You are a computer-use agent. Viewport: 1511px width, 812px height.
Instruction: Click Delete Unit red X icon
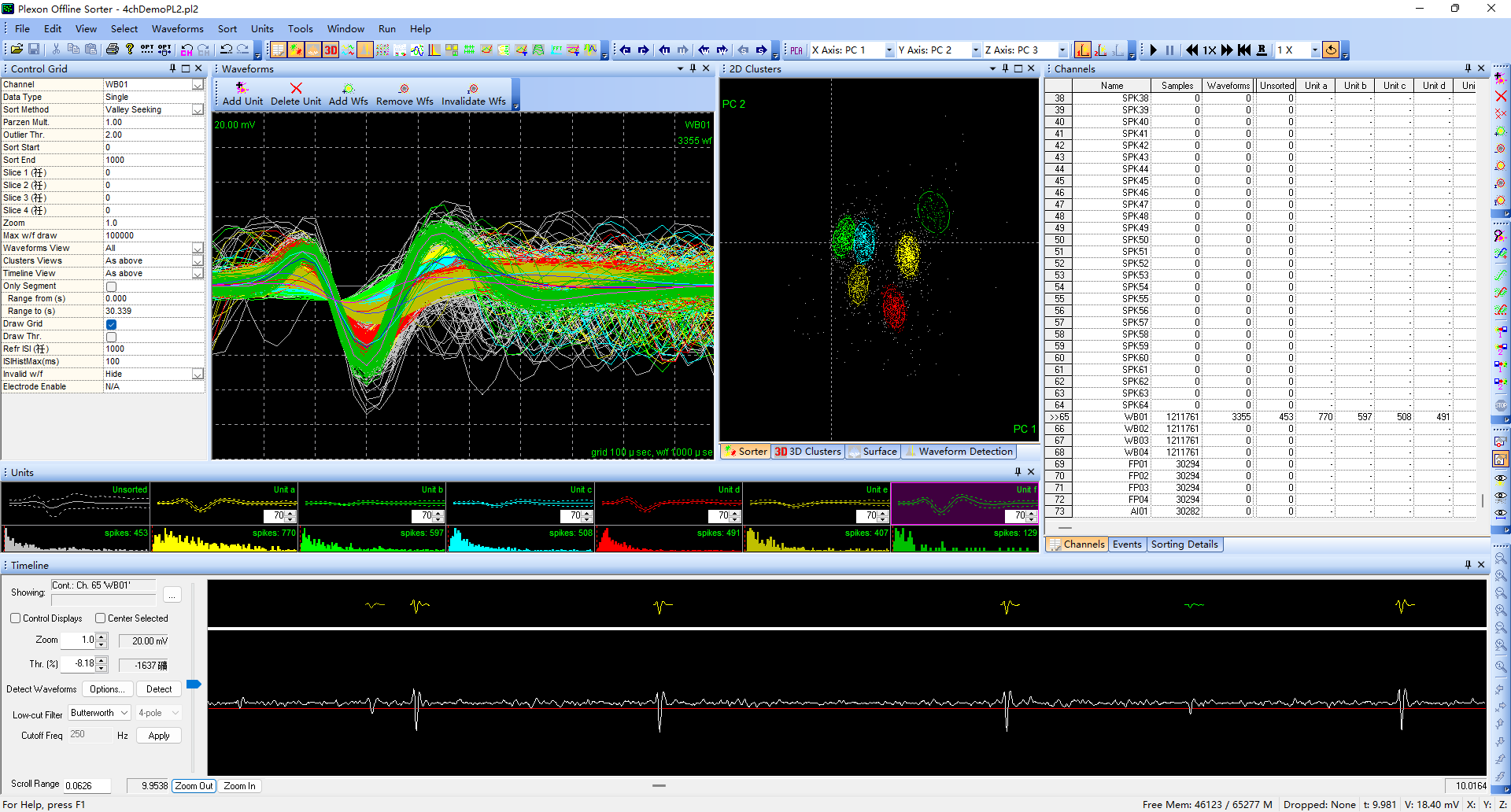(296, 88)
